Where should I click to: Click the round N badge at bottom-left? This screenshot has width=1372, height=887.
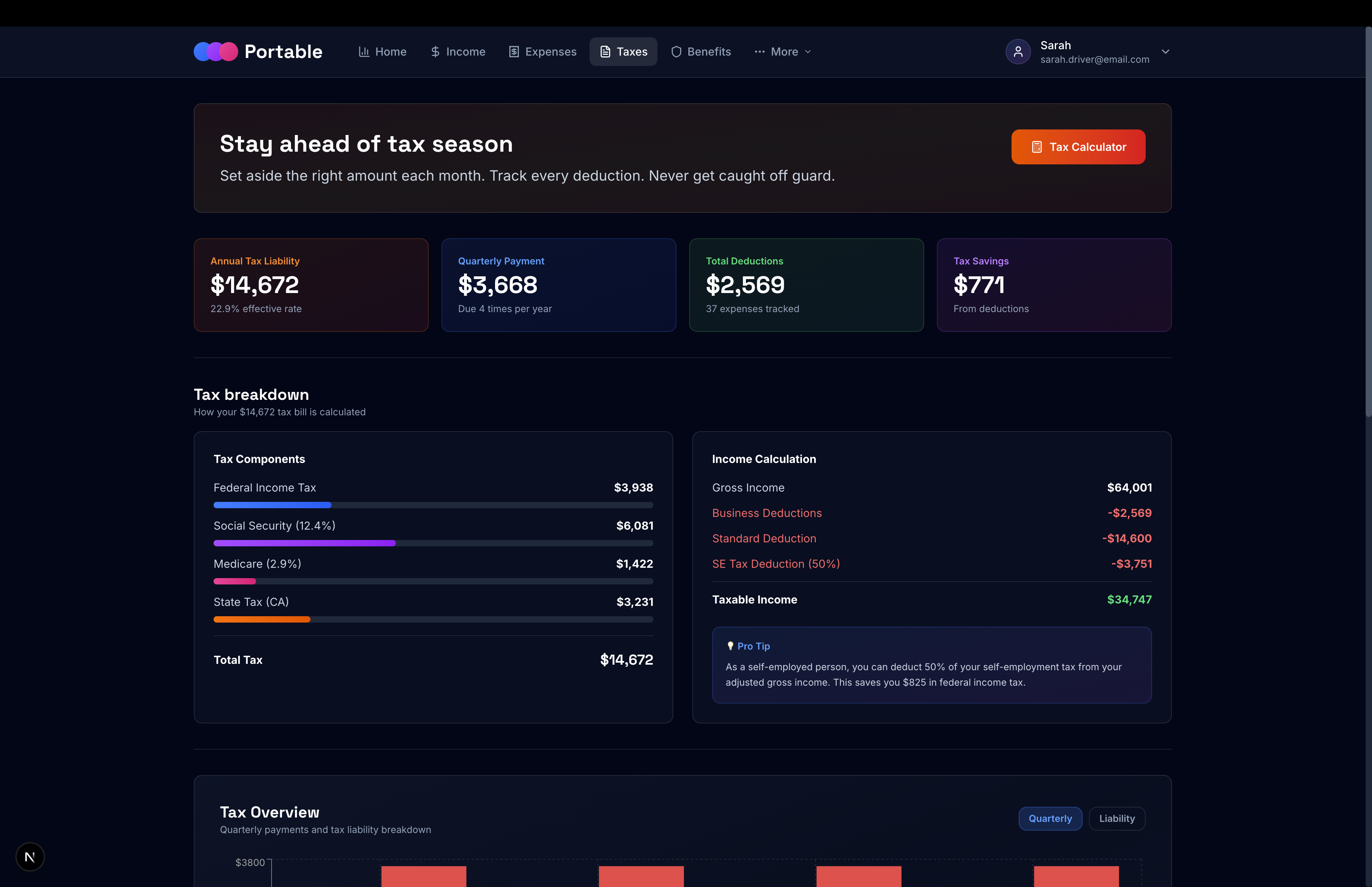pyautogui.click(x=30, y=857)
